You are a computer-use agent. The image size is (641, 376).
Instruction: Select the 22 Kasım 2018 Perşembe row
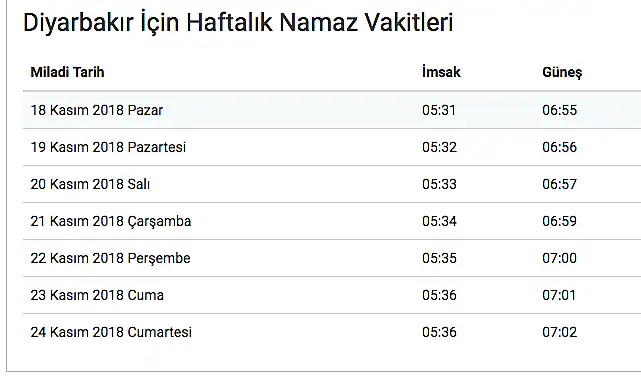pos(332,258)
